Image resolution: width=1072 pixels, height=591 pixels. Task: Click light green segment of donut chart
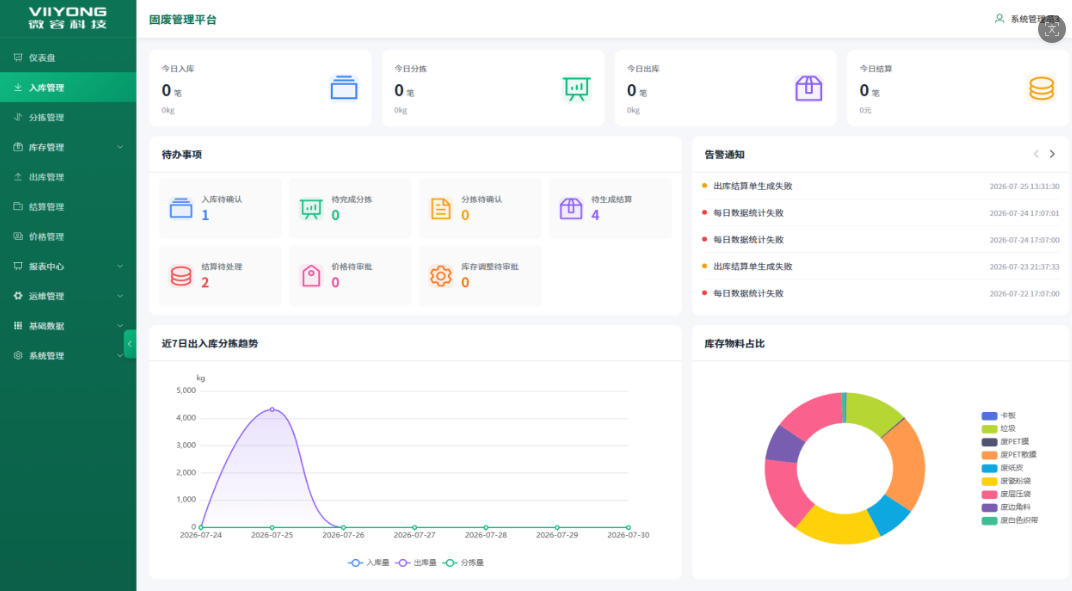(872, 411)
